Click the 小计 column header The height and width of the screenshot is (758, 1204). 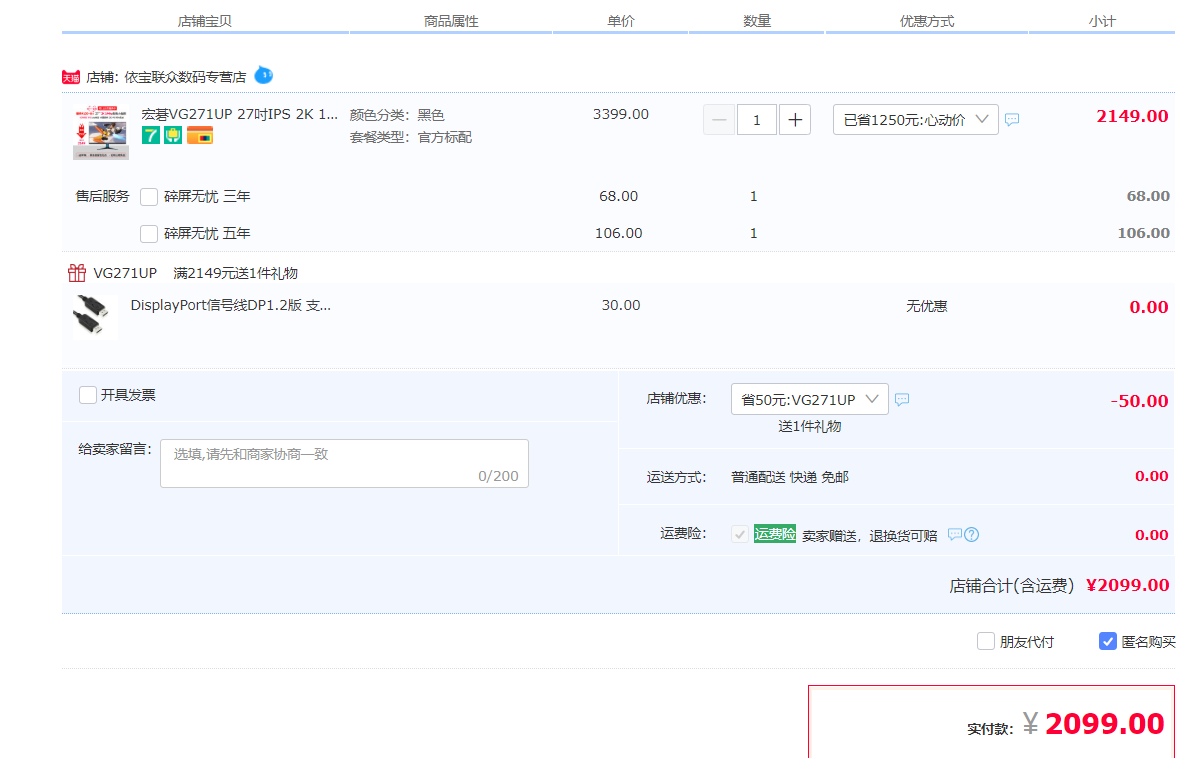(x=1102, y=21)
